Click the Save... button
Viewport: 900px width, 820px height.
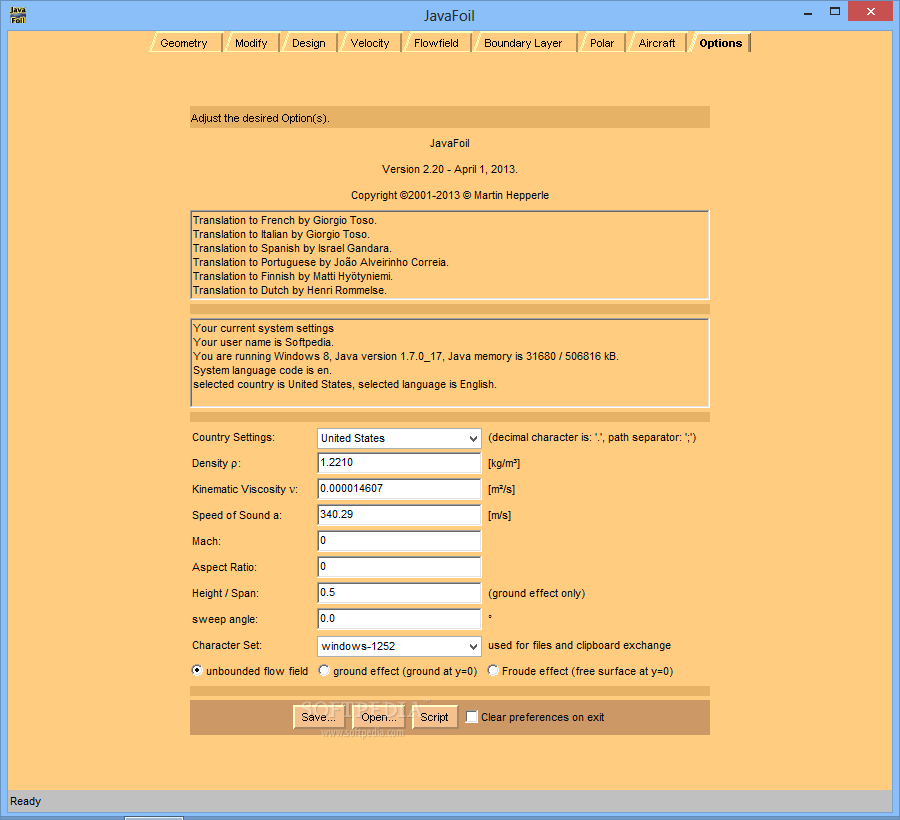pyautogui.click(x=319, y=717)
